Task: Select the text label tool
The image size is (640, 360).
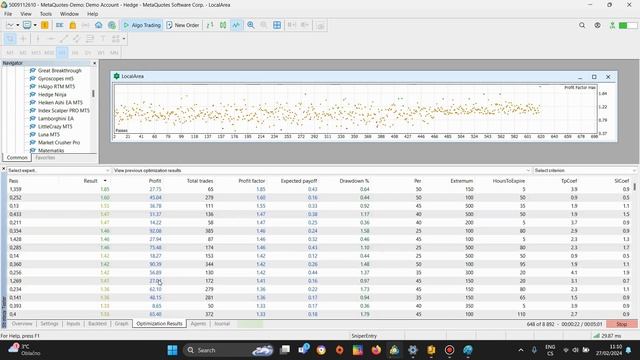Action: 103,39
